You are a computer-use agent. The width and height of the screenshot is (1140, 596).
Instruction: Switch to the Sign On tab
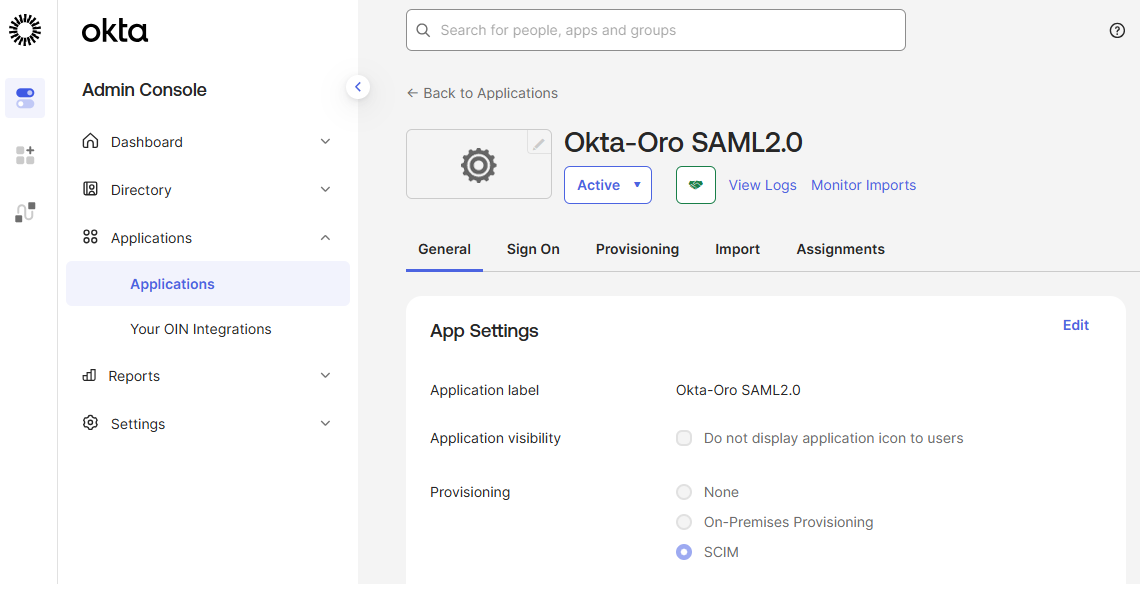(x=533, y=249)
